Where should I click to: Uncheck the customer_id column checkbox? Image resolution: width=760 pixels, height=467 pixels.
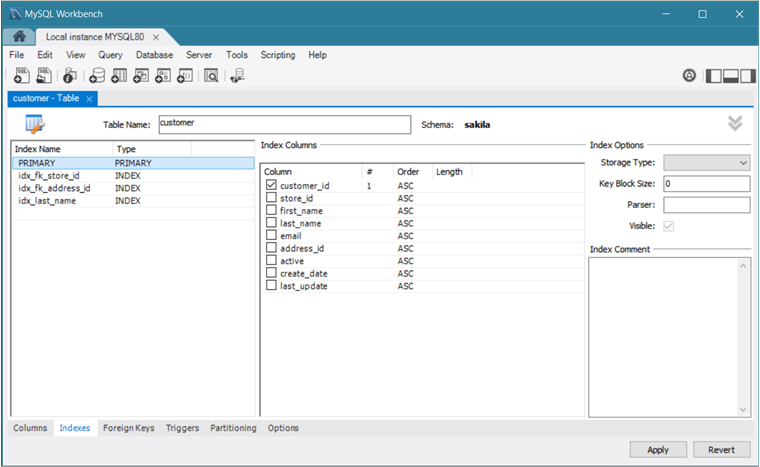271,185
